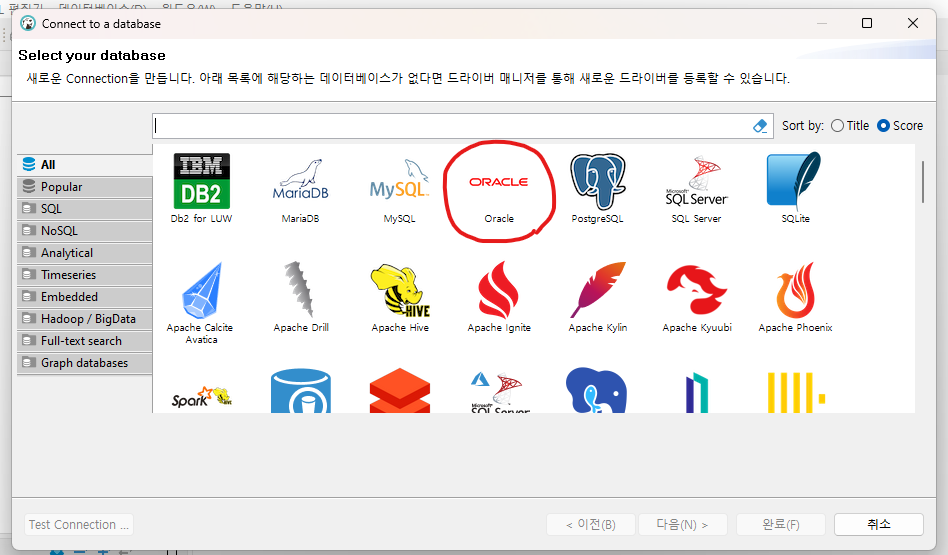Click the database list vertical scrollbar
The image size is (948, 555).
click(923, 181)
